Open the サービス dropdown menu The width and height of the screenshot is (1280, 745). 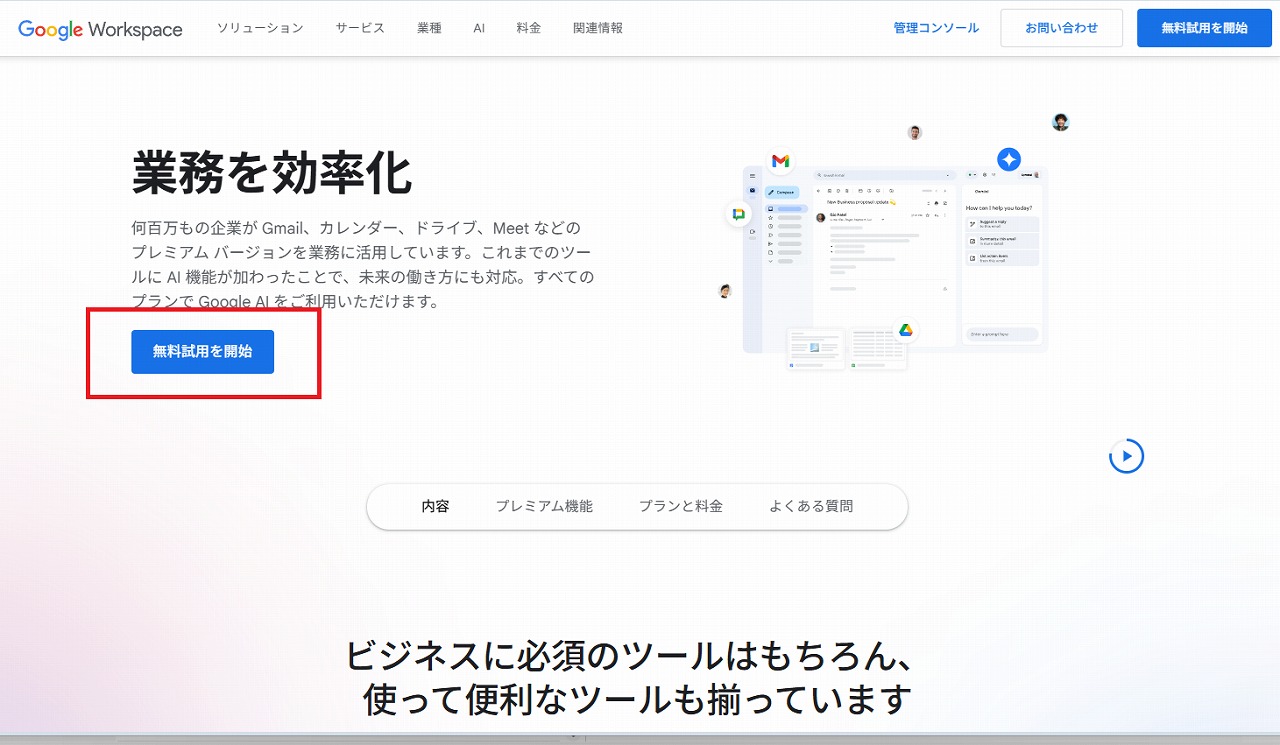tap(360, 28)
